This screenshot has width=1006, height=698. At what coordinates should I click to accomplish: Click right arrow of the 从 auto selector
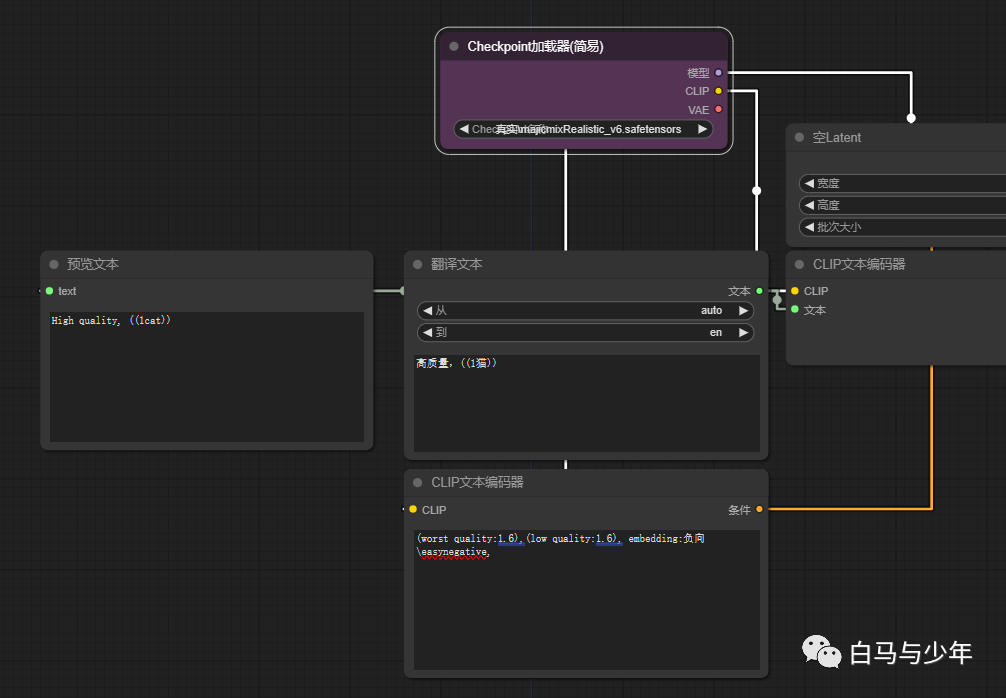coord(743,311)
